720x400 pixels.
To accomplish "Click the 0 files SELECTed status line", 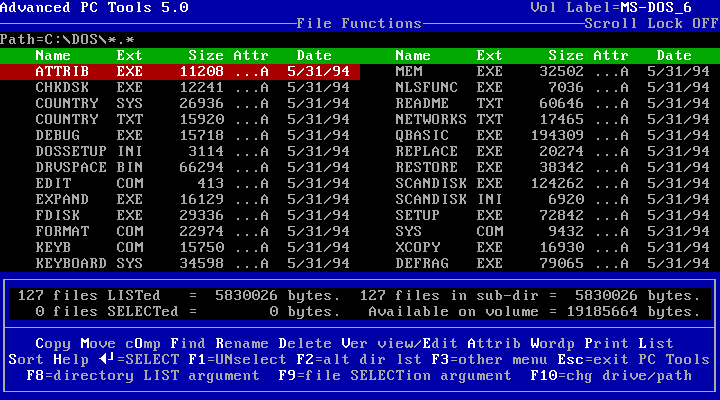I will [x=188, y=312].
